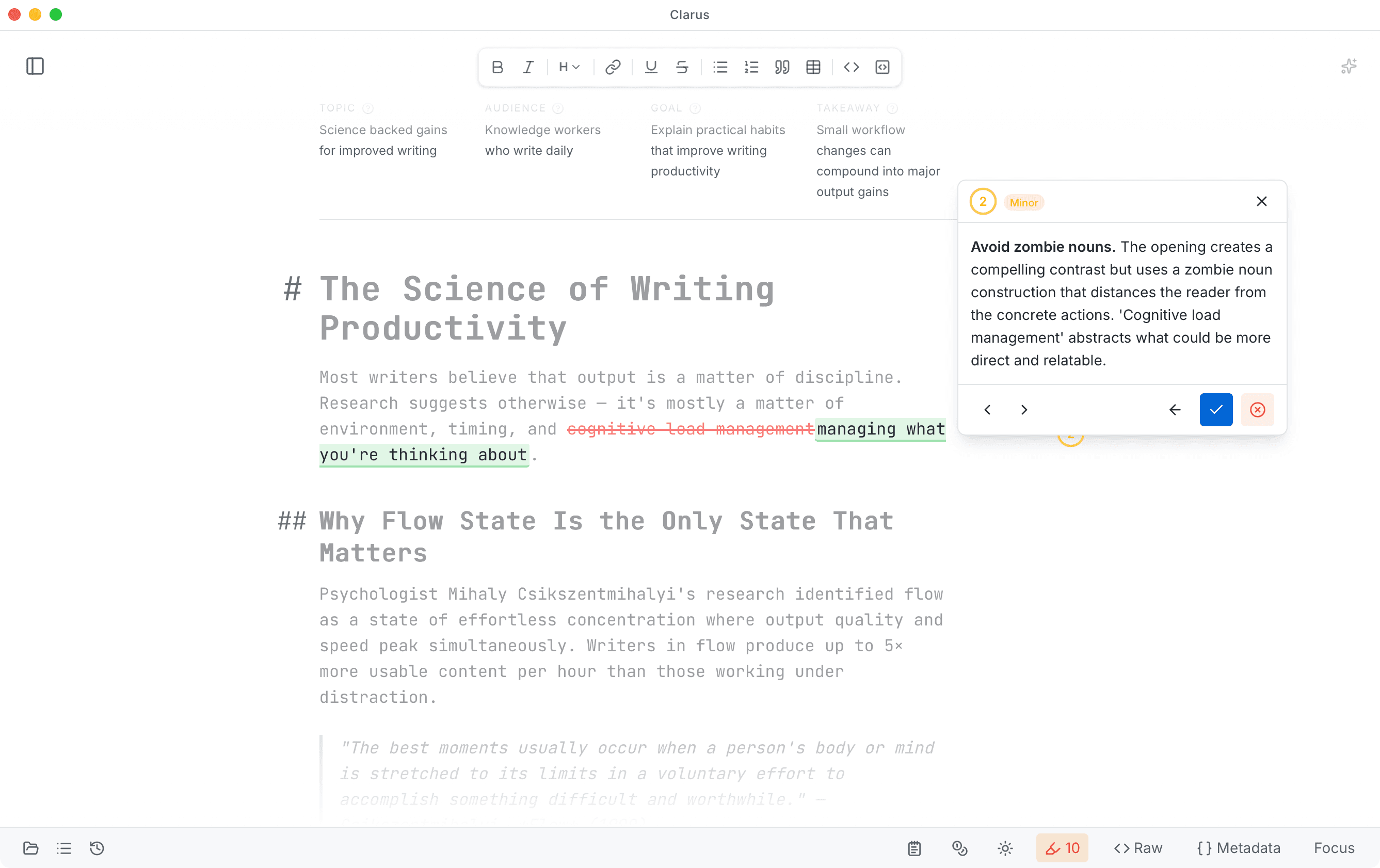The height and width of the screenshot is (868, 1380).
Task: Open the heading level dropdown
Action: coord(569,67)
